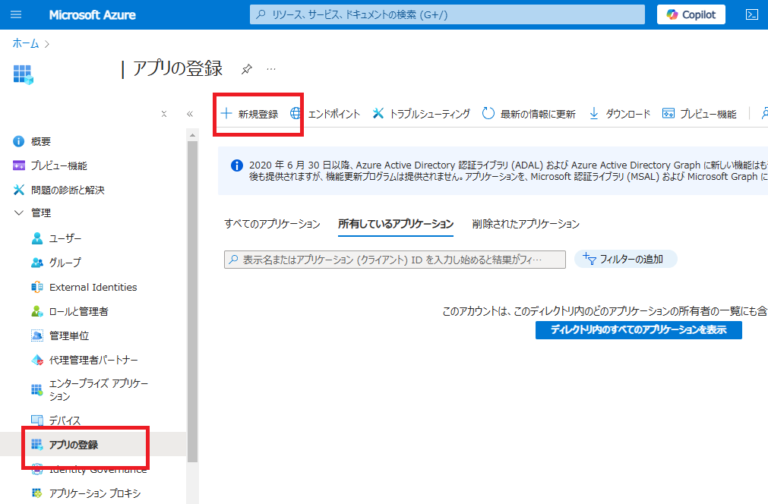Switch to 削除されたアプリケーション tab

[x=525, y=224]
